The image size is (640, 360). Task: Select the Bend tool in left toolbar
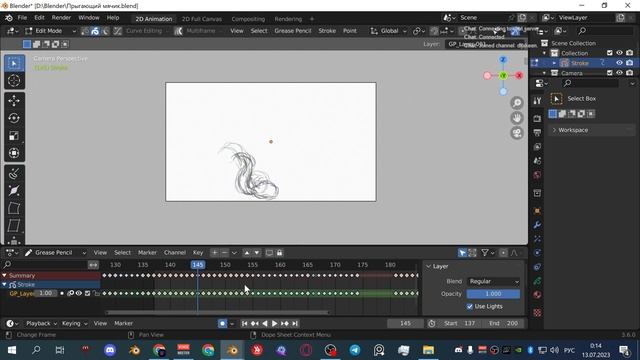(14, 208)
